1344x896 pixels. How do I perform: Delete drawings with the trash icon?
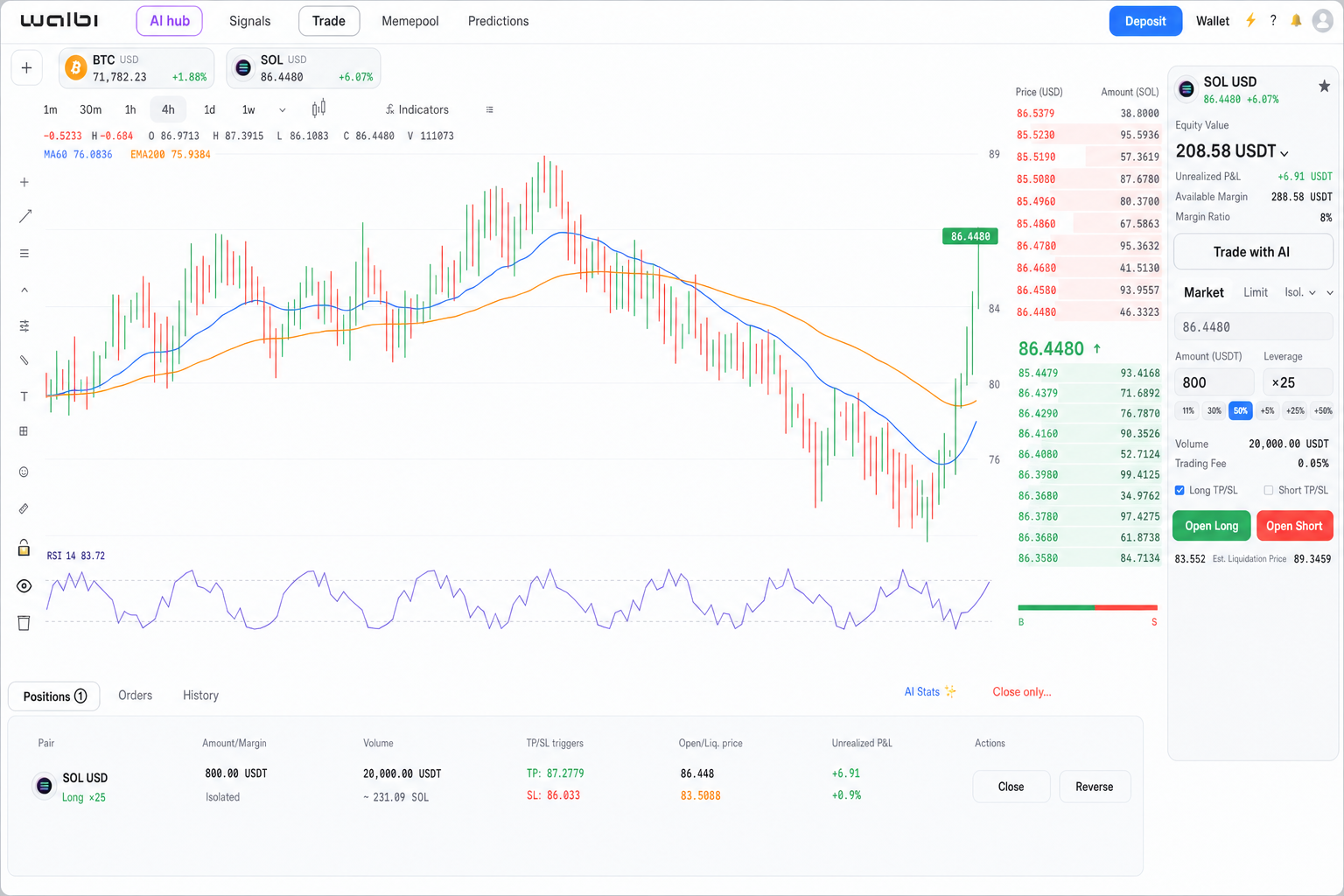click(x=24, y=623)
